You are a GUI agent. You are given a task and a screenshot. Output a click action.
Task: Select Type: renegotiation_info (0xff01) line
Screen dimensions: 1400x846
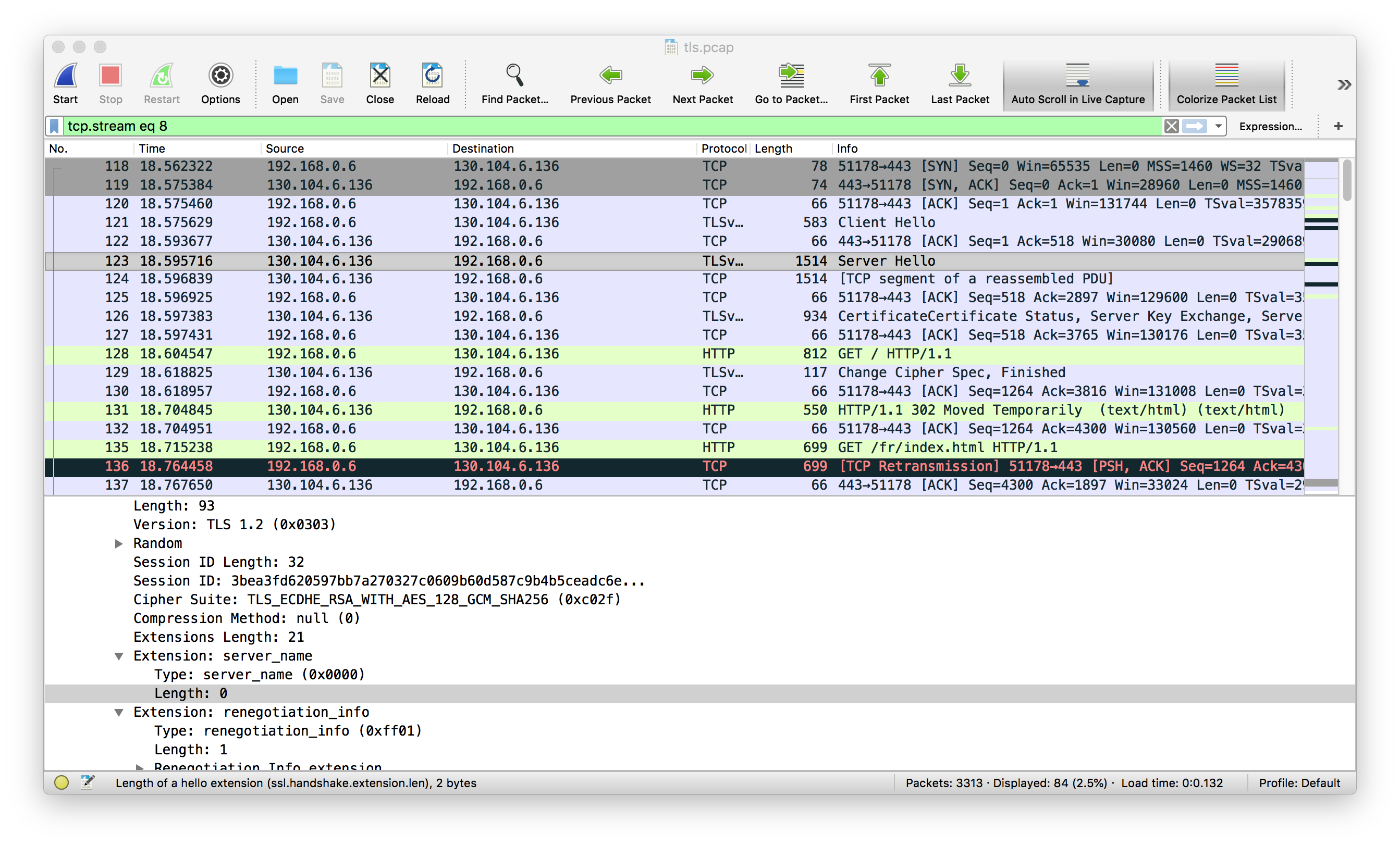(288, 731)
